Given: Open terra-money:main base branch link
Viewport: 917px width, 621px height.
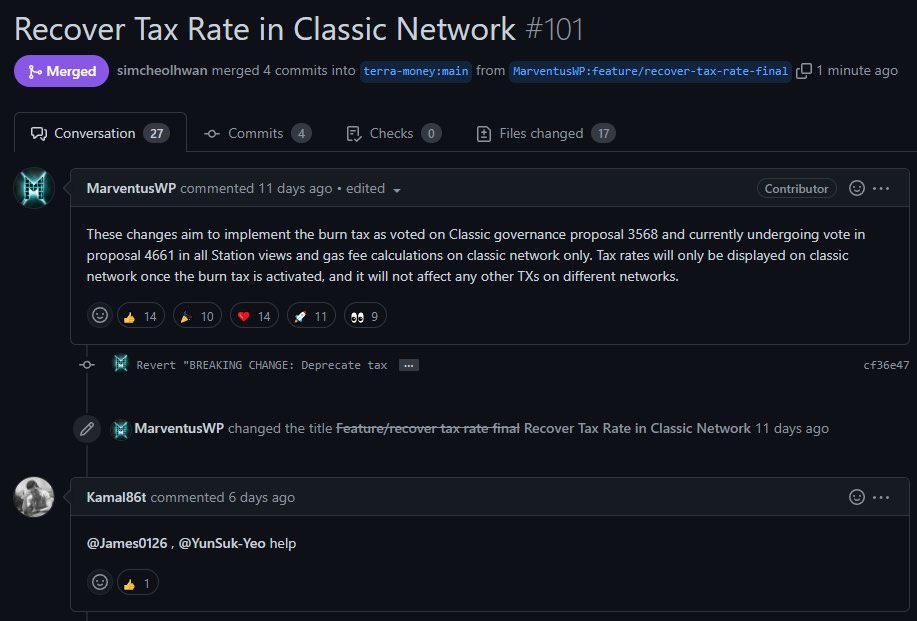Looking at the screenshot, I should 416,71.
